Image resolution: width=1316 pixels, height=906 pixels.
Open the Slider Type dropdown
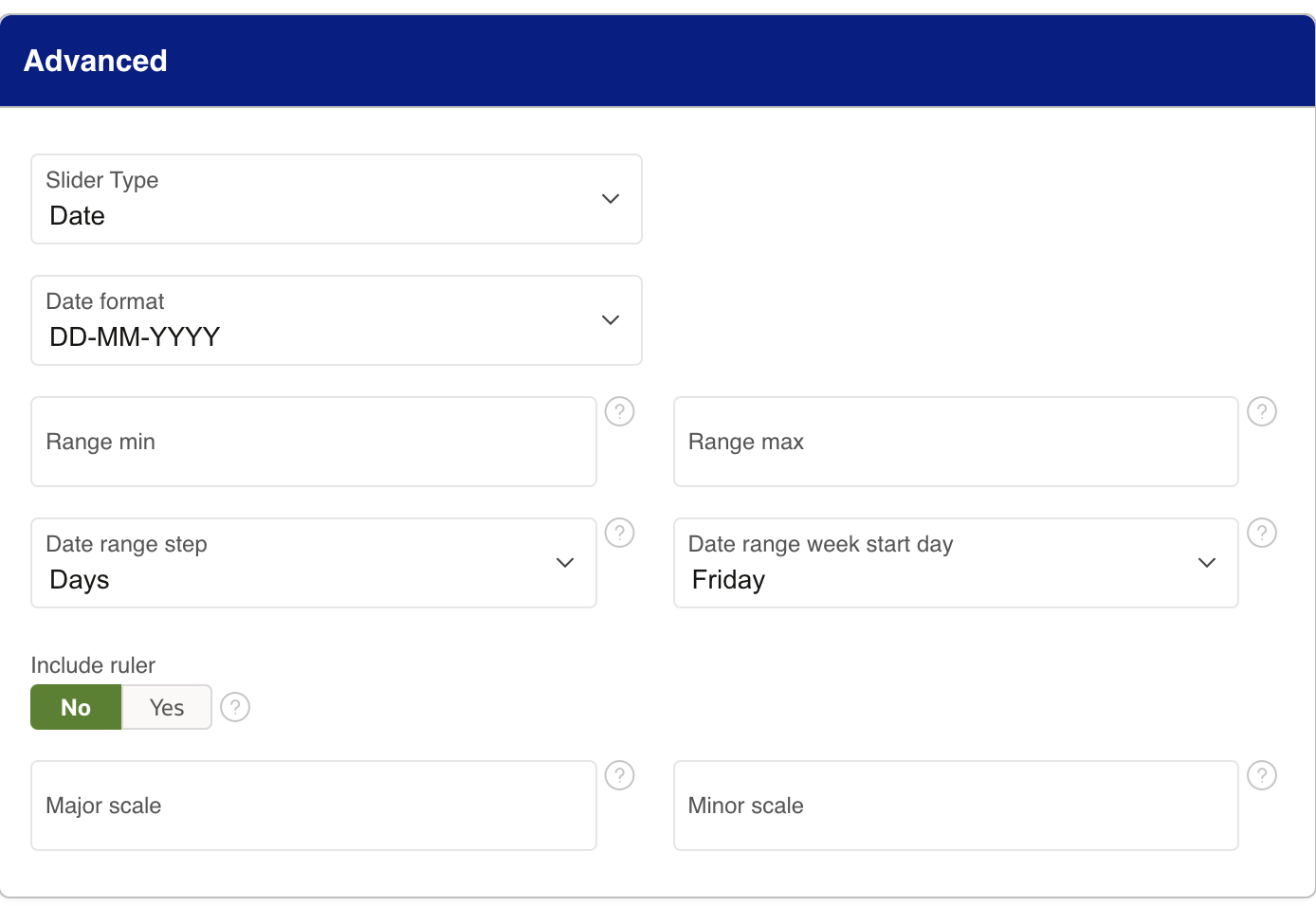[x=337, y=199]
